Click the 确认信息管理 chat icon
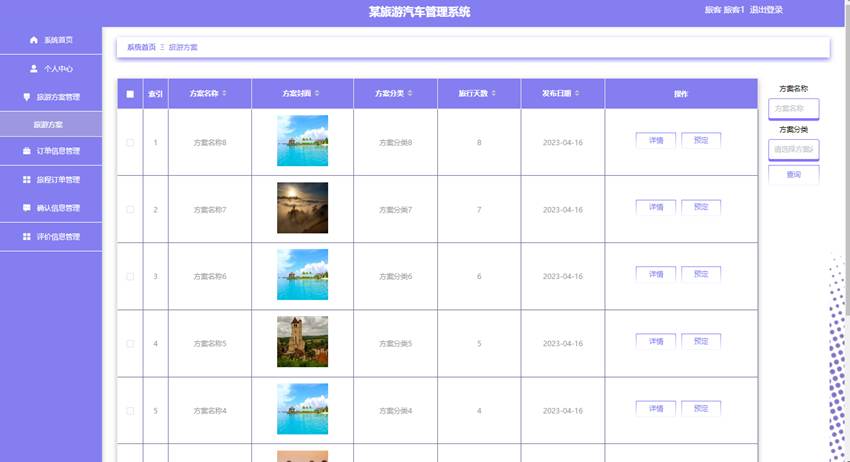The width and height of the screenshot is (850, 462). coord(27,208)
